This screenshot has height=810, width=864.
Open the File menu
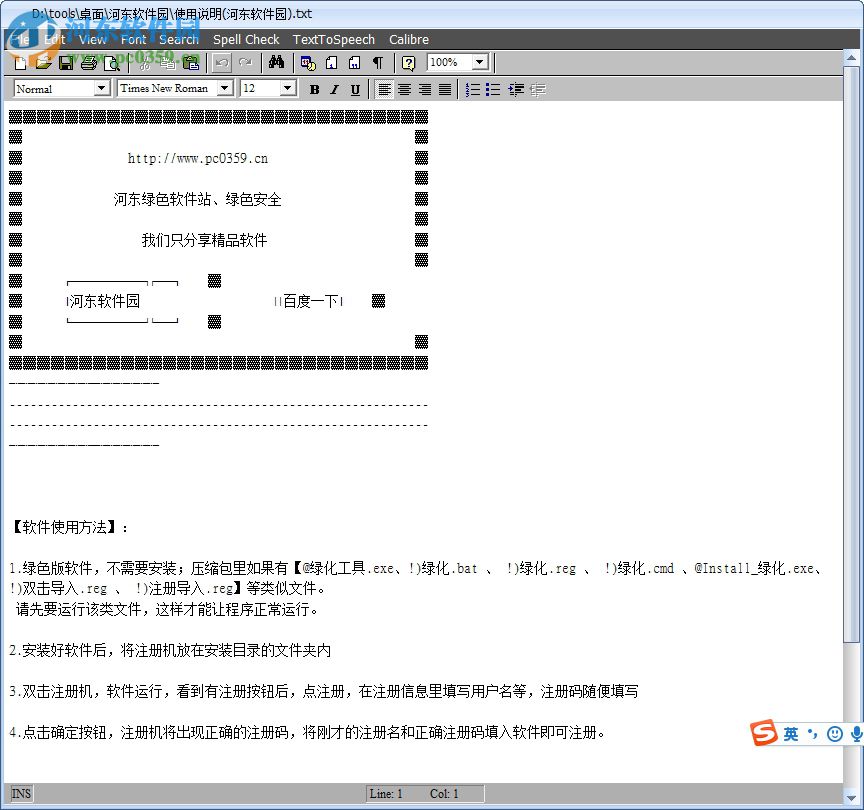click(x=21, y=40)
